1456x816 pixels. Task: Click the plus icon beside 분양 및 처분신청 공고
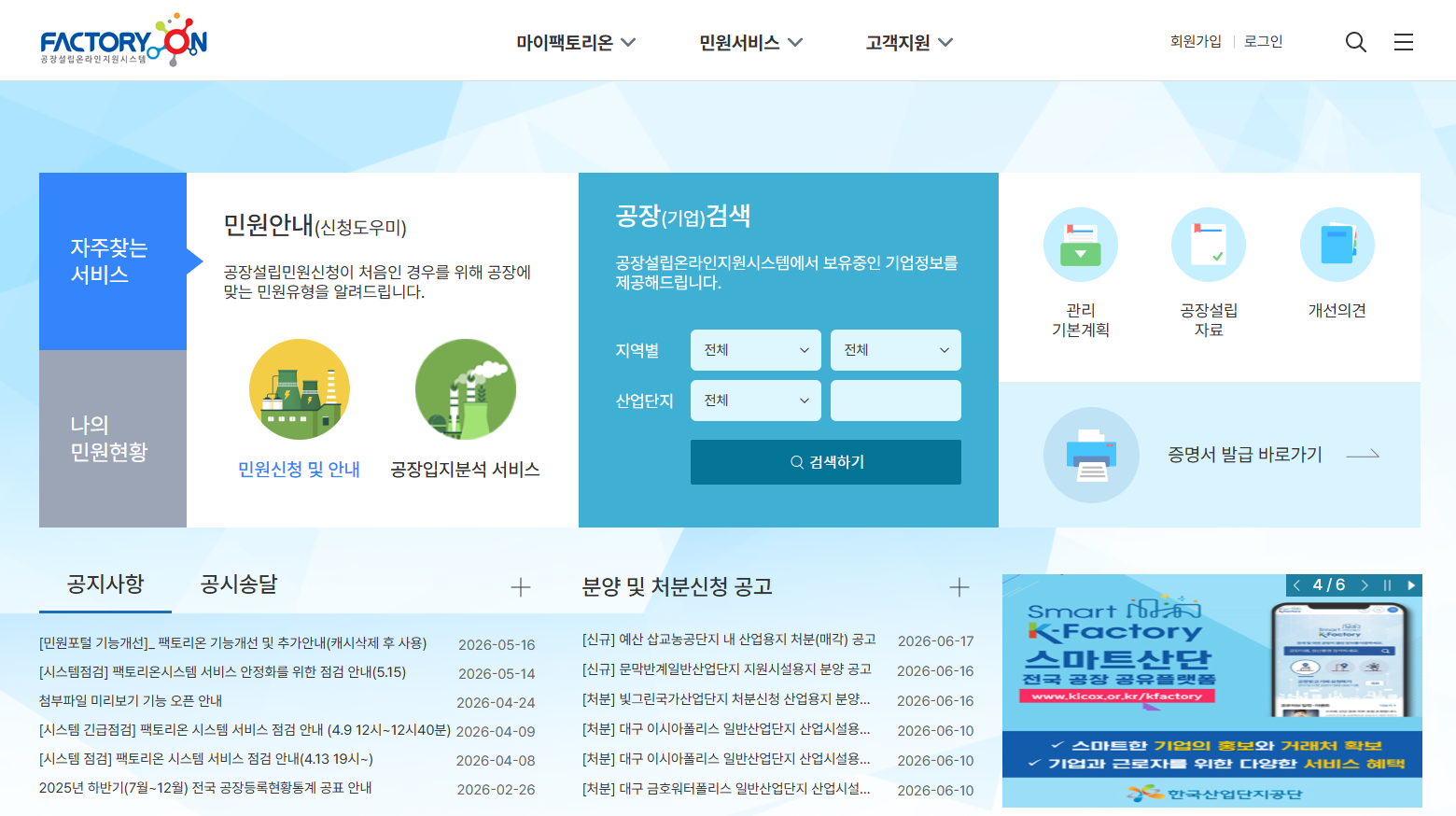[959, 587]
